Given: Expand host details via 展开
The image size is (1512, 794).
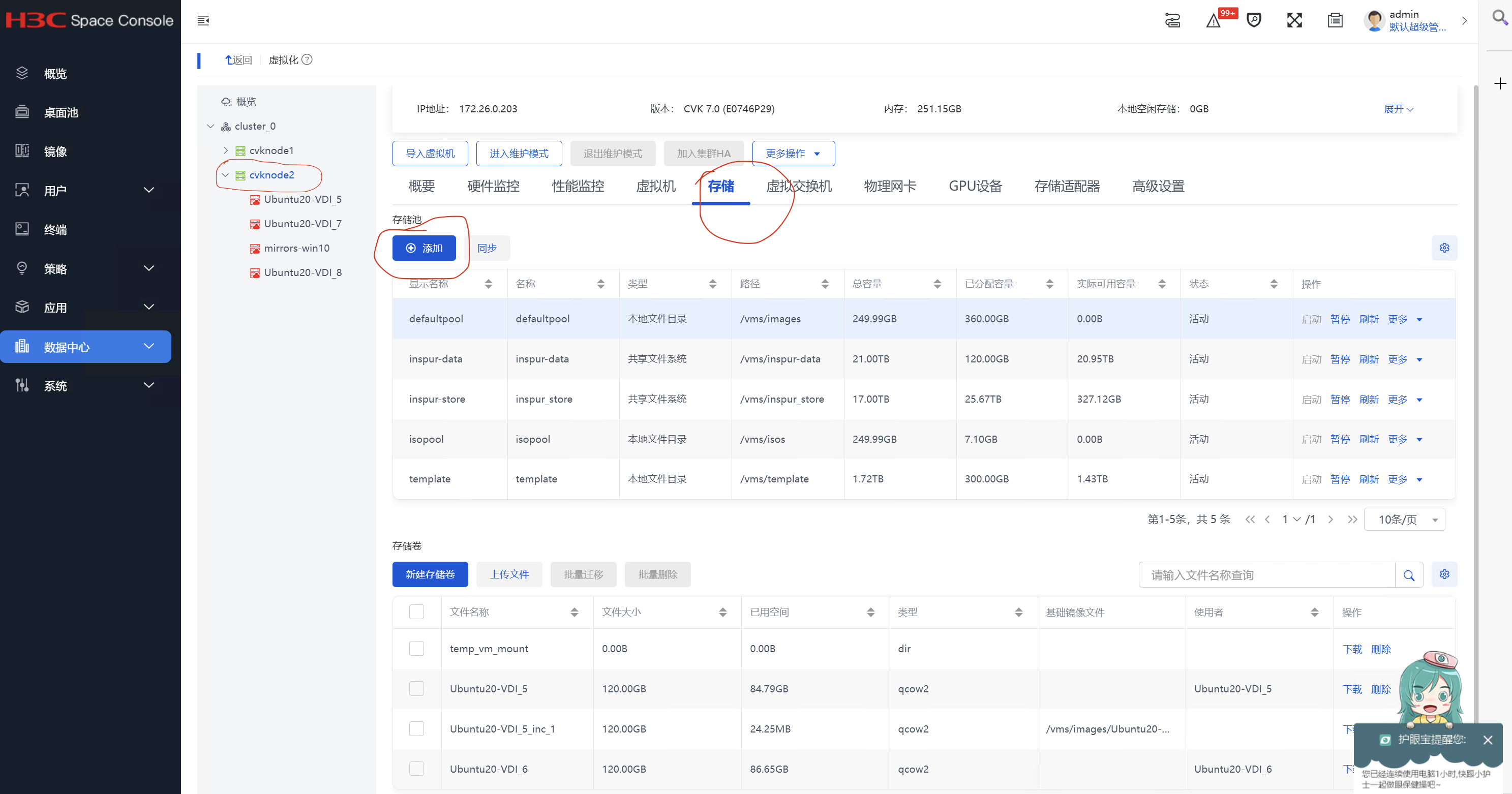Looking at the screenshot, I should (x=1398, y=109).
